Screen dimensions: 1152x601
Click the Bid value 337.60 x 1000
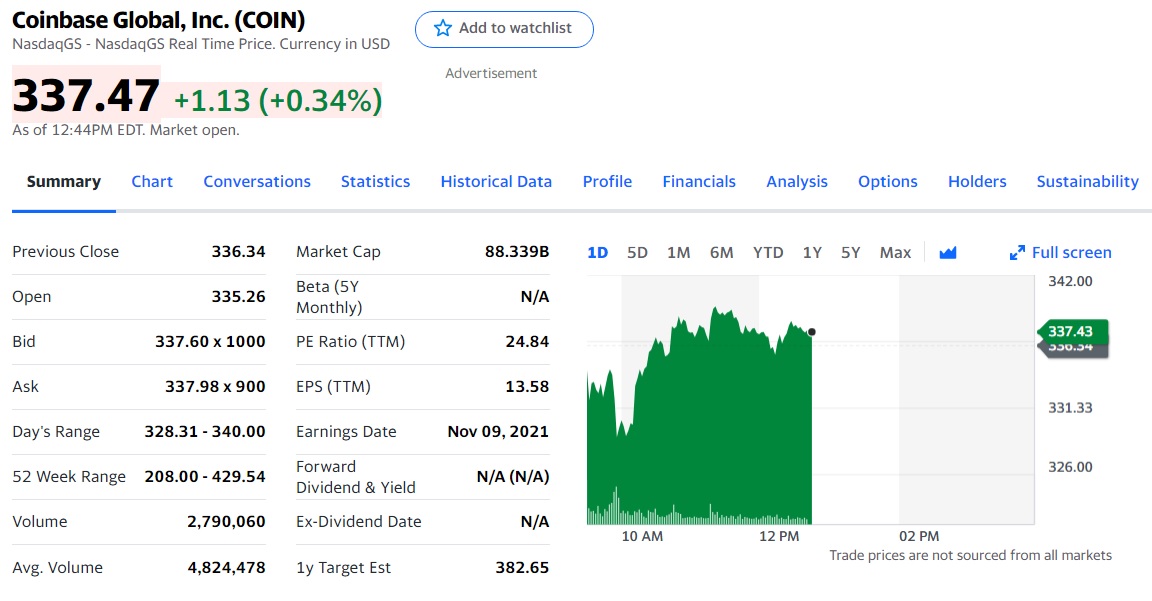210,342
